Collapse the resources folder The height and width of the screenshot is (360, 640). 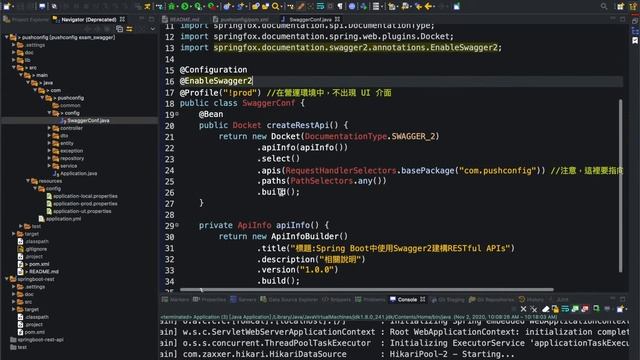tap(28, 181)
